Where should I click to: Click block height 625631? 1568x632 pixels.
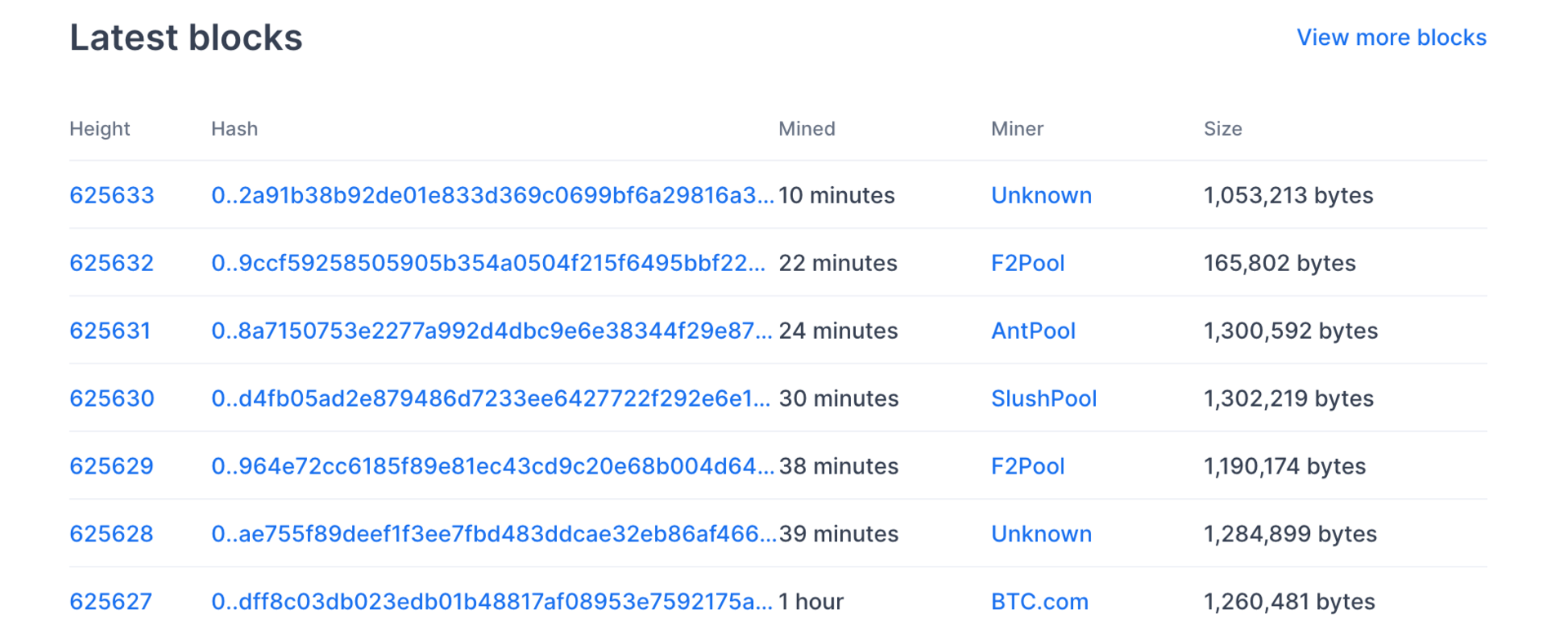pos(110,331)
